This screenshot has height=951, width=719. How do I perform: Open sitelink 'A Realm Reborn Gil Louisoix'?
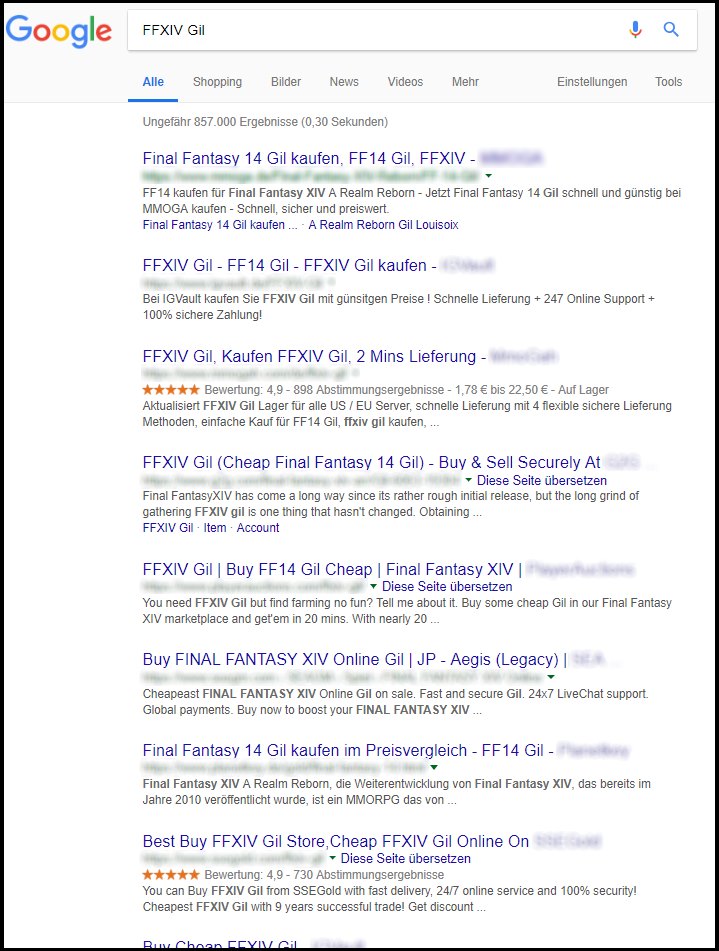(x=383, y=224)
